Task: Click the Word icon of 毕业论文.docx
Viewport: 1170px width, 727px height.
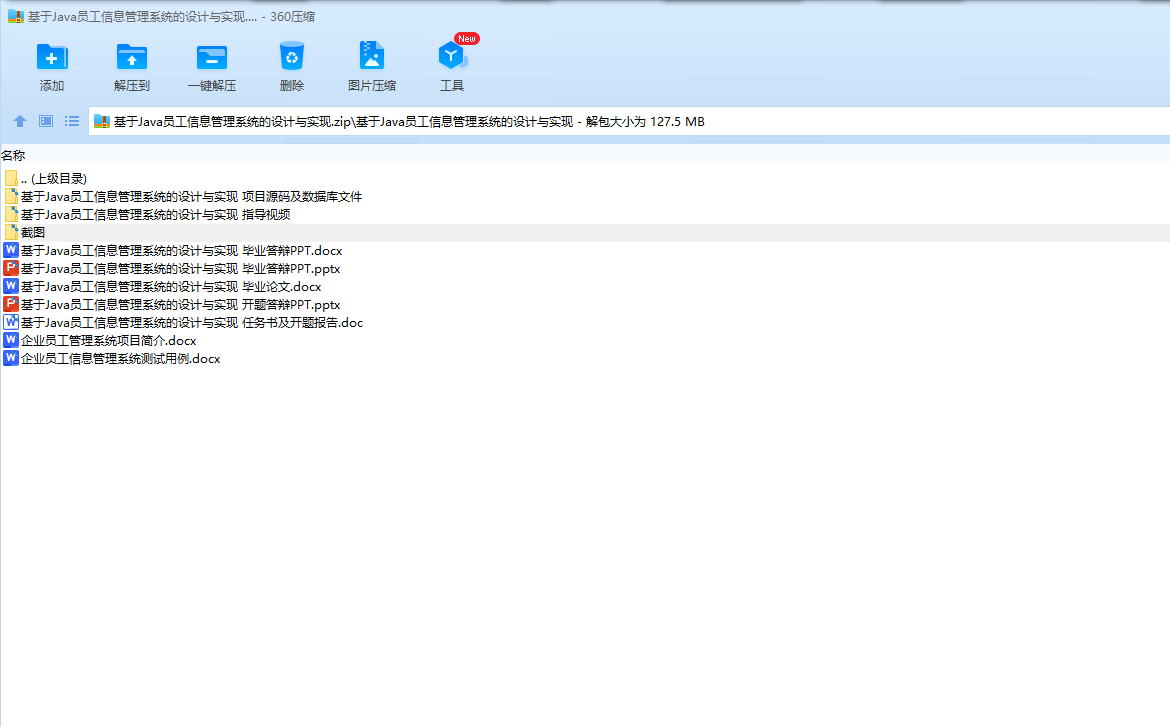Action: pyautogui.click(x=10, y=286)
